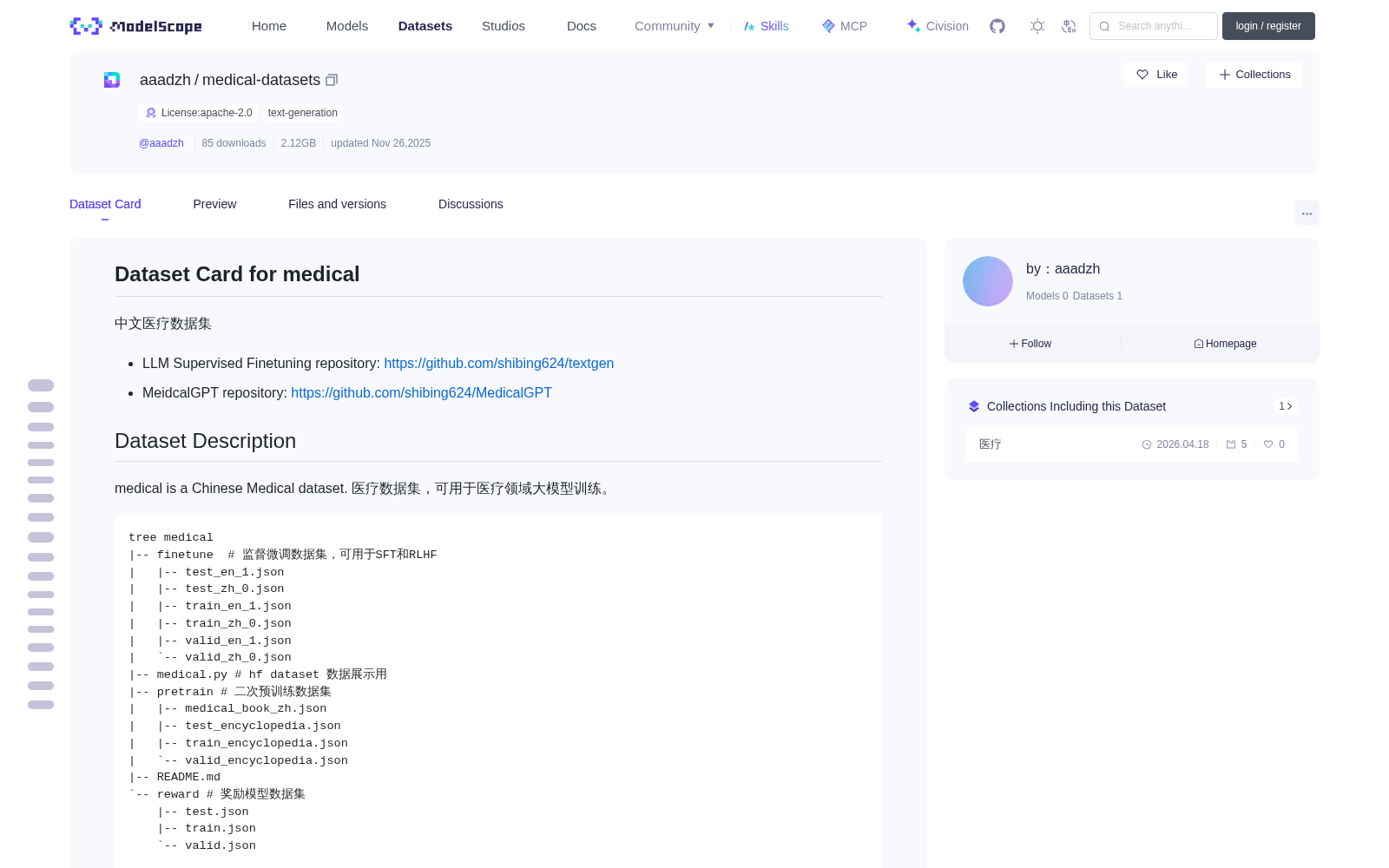
Task: Click the dataset avatar icon beside aaadzh
Action: [112, 80]
